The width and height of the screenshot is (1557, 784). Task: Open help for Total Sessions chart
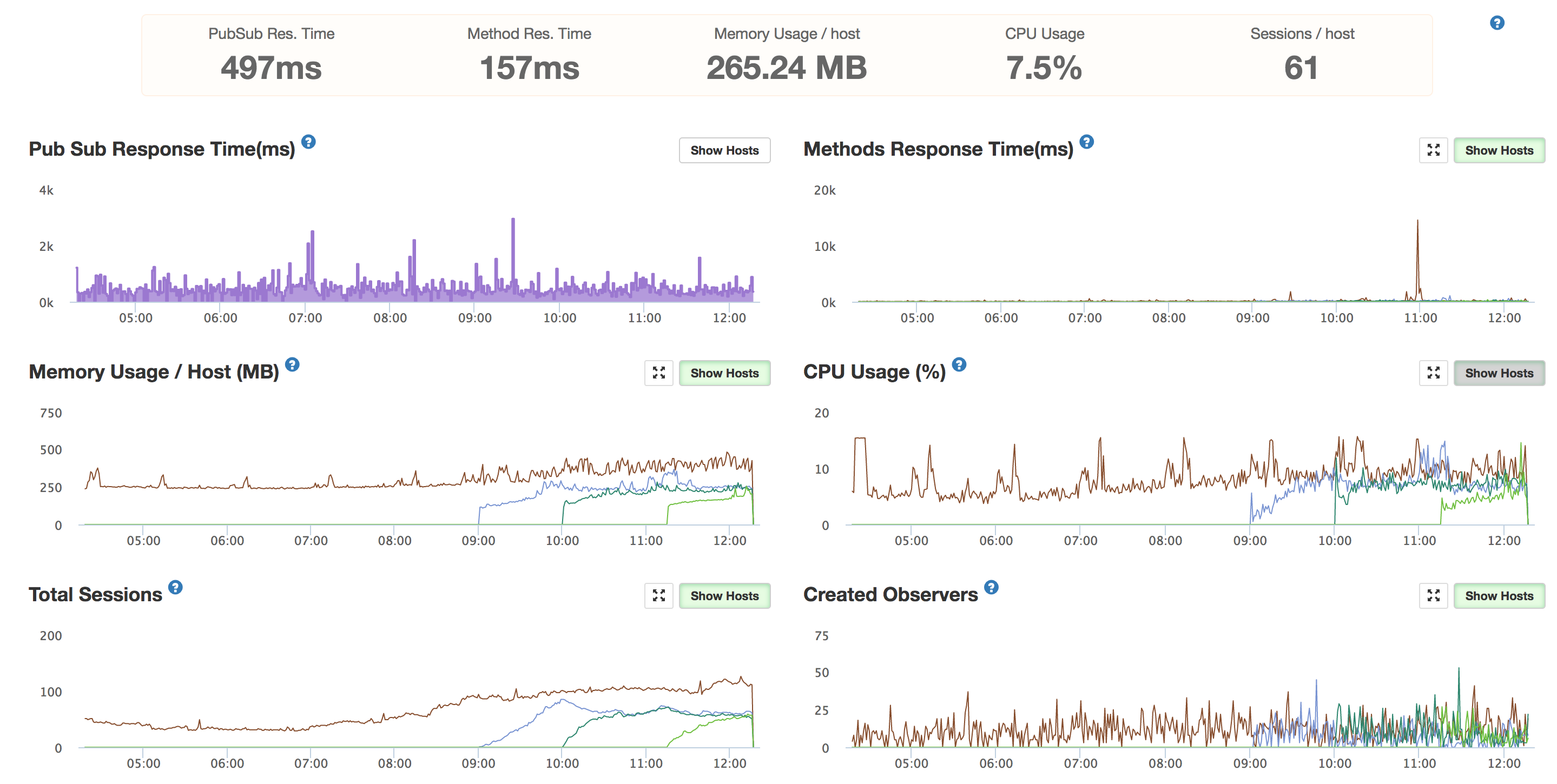[175, 588]
